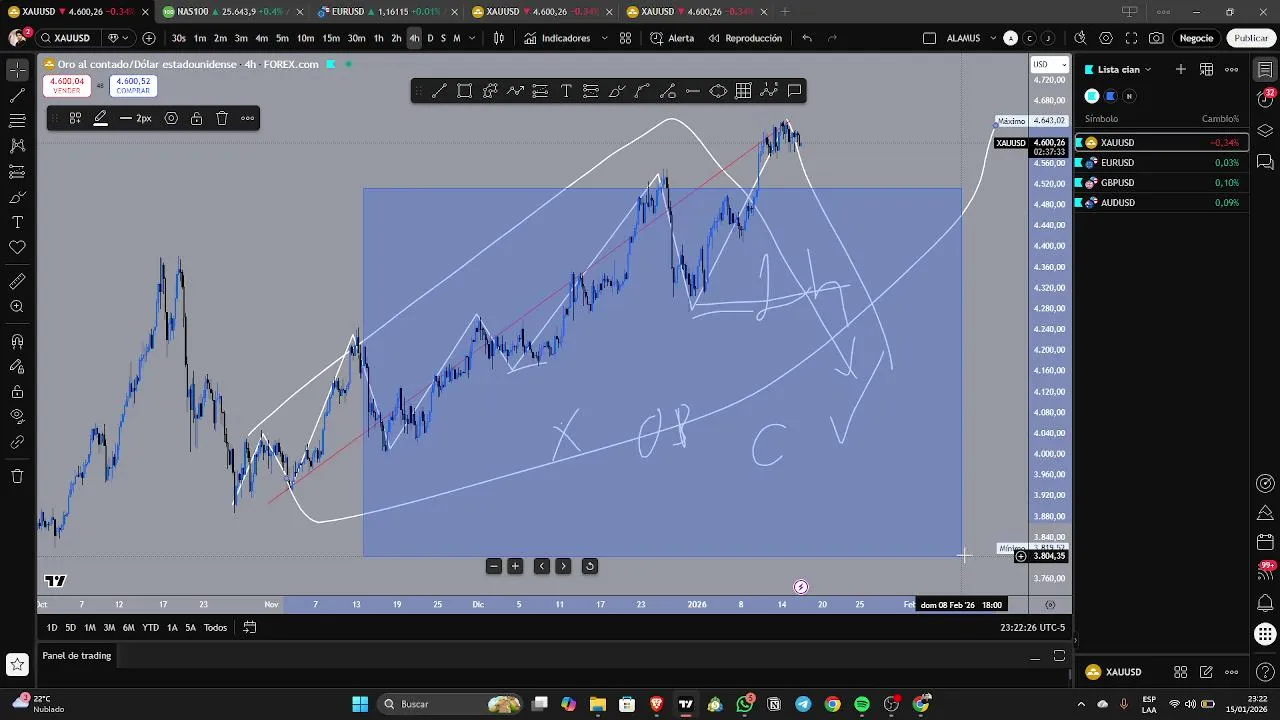Click the VENDER 4.600,04 sell button
This screenshot has height=720, width=1280.
[67, 86]
